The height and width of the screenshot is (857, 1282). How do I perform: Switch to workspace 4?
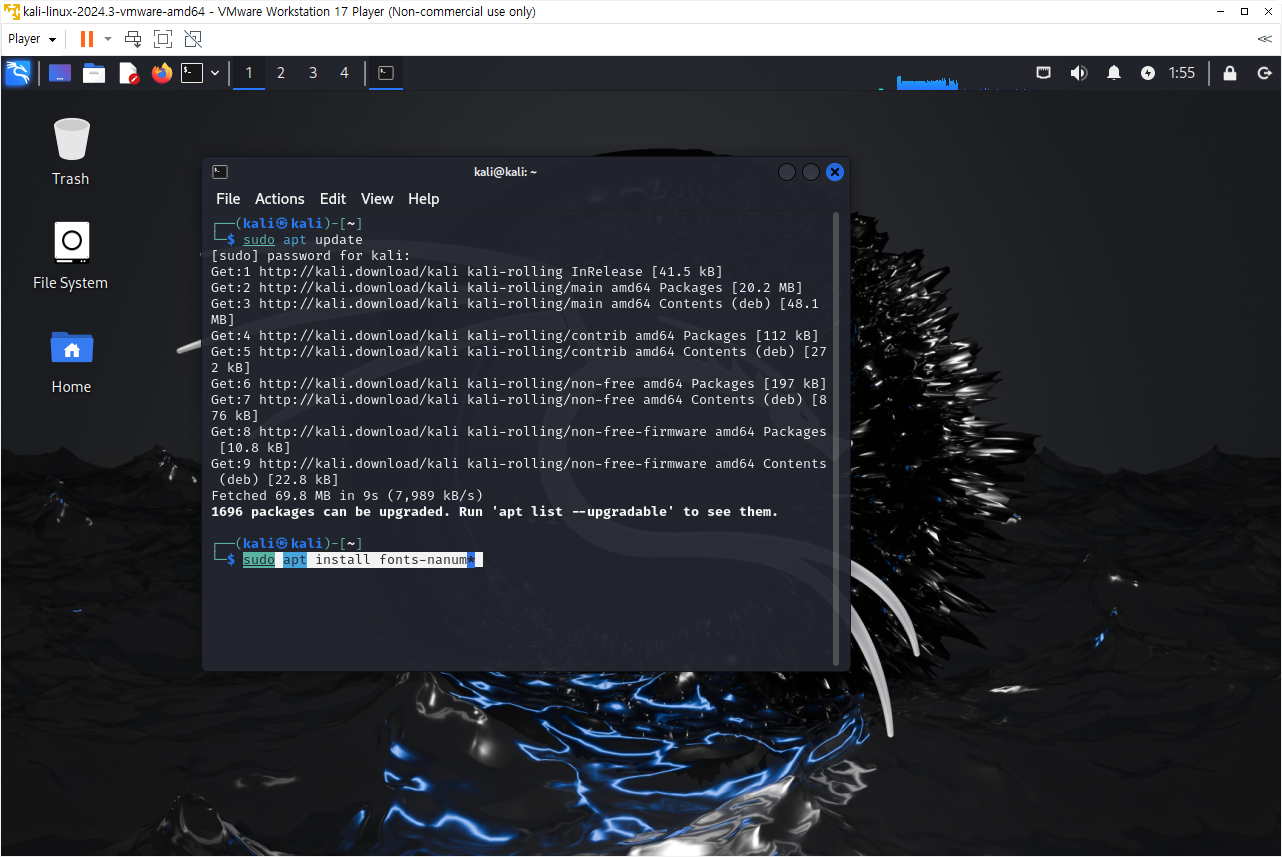(345, 73)
